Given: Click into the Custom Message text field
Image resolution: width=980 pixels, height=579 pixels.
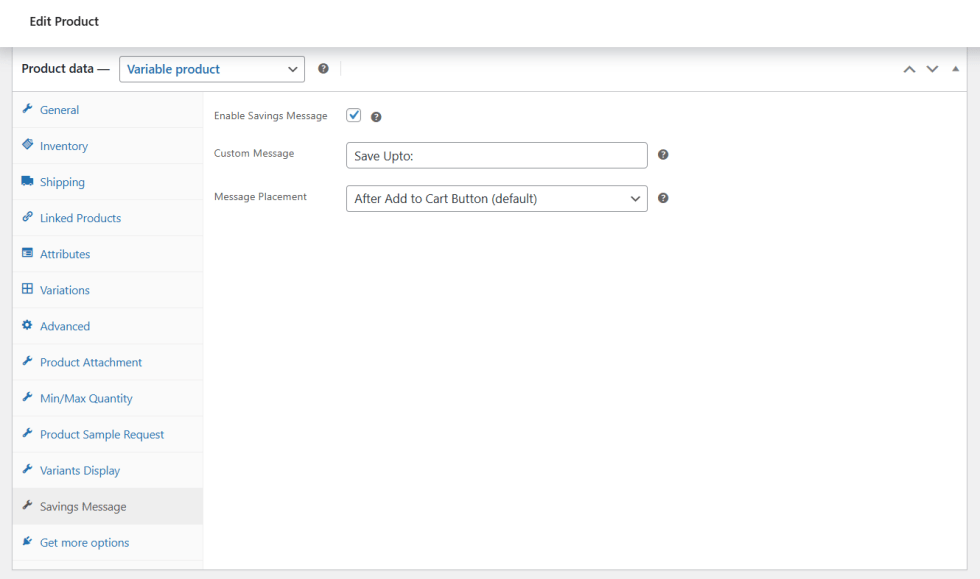Looking at the screenshot, I should (x=496, y=155).
